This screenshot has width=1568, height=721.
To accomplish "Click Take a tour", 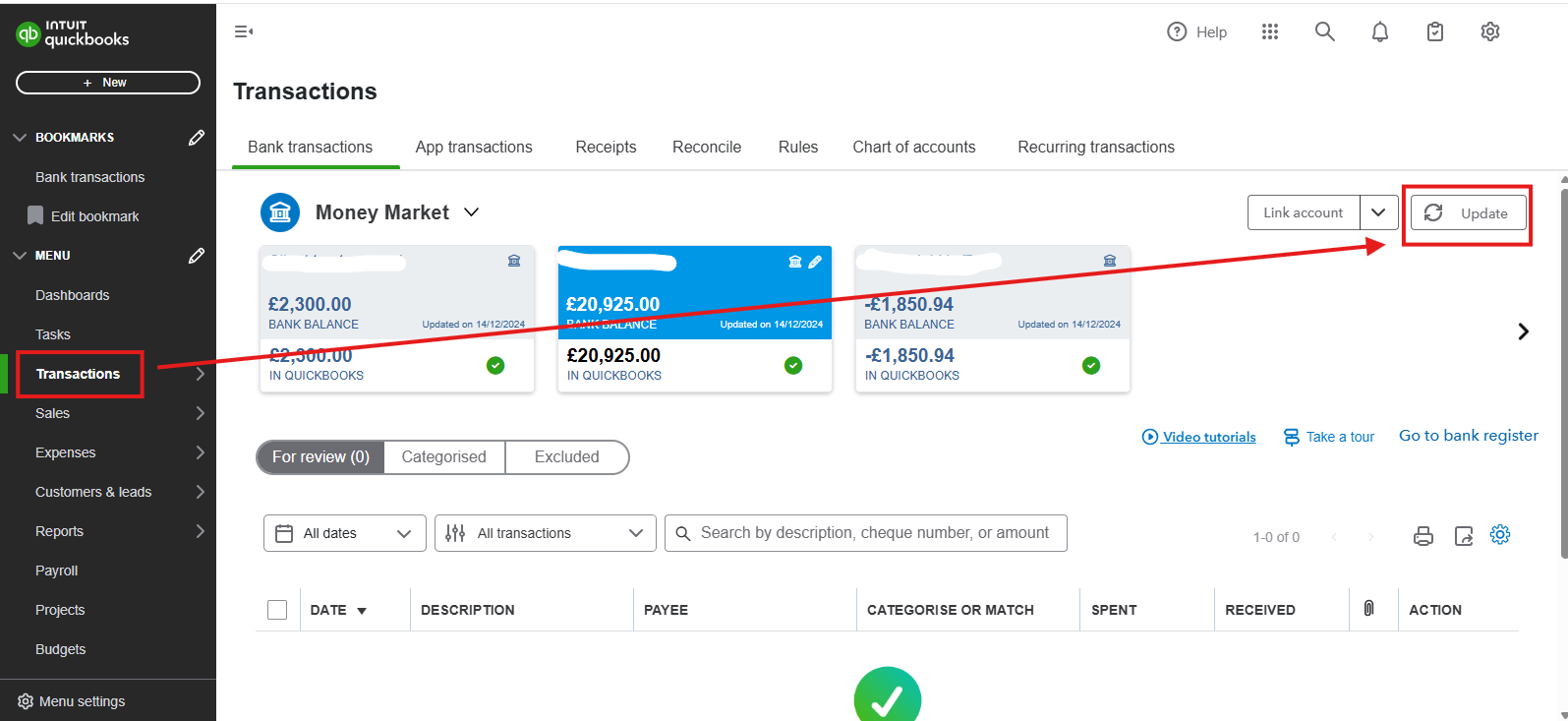I will [x=1329, y=437].
